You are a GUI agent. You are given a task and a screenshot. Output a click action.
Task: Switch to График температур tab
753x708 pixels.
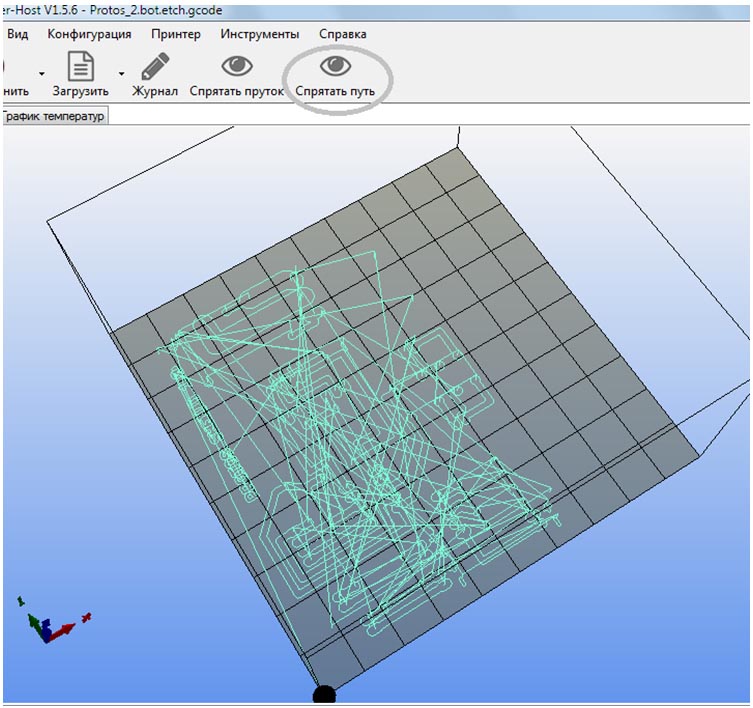[x=54, y=116]
